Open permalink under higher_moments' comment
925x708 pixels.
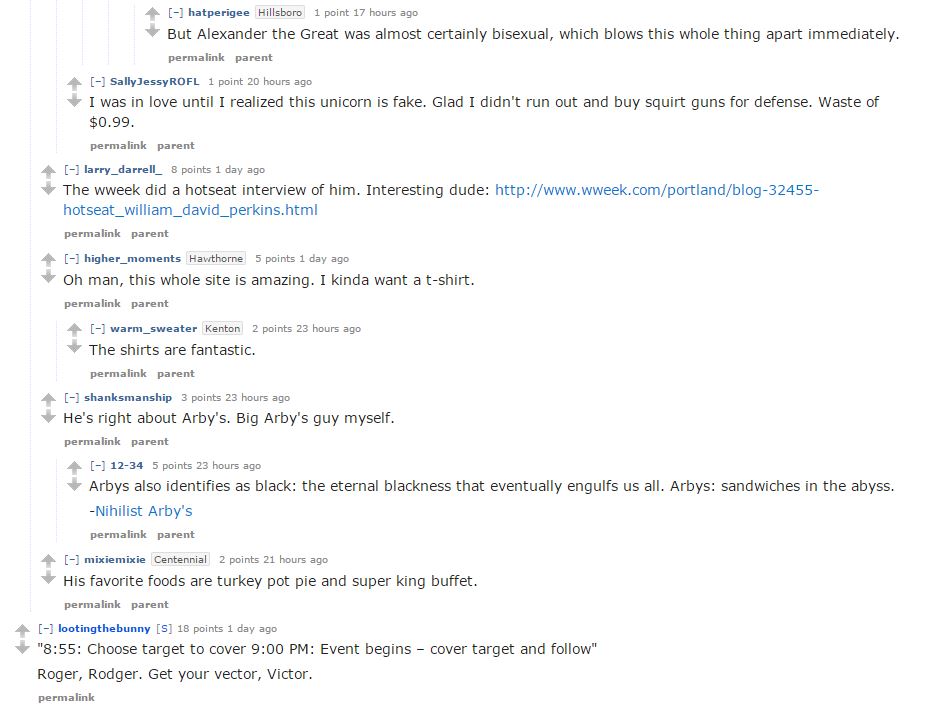point(92,304)
